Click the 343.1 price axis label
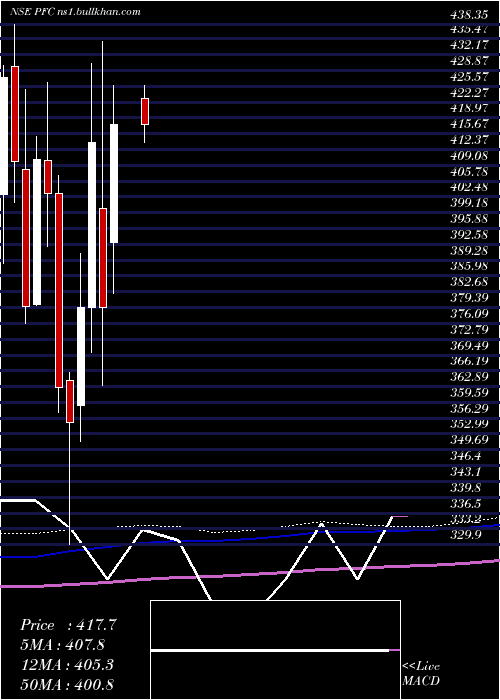 [x=468, y=472]
